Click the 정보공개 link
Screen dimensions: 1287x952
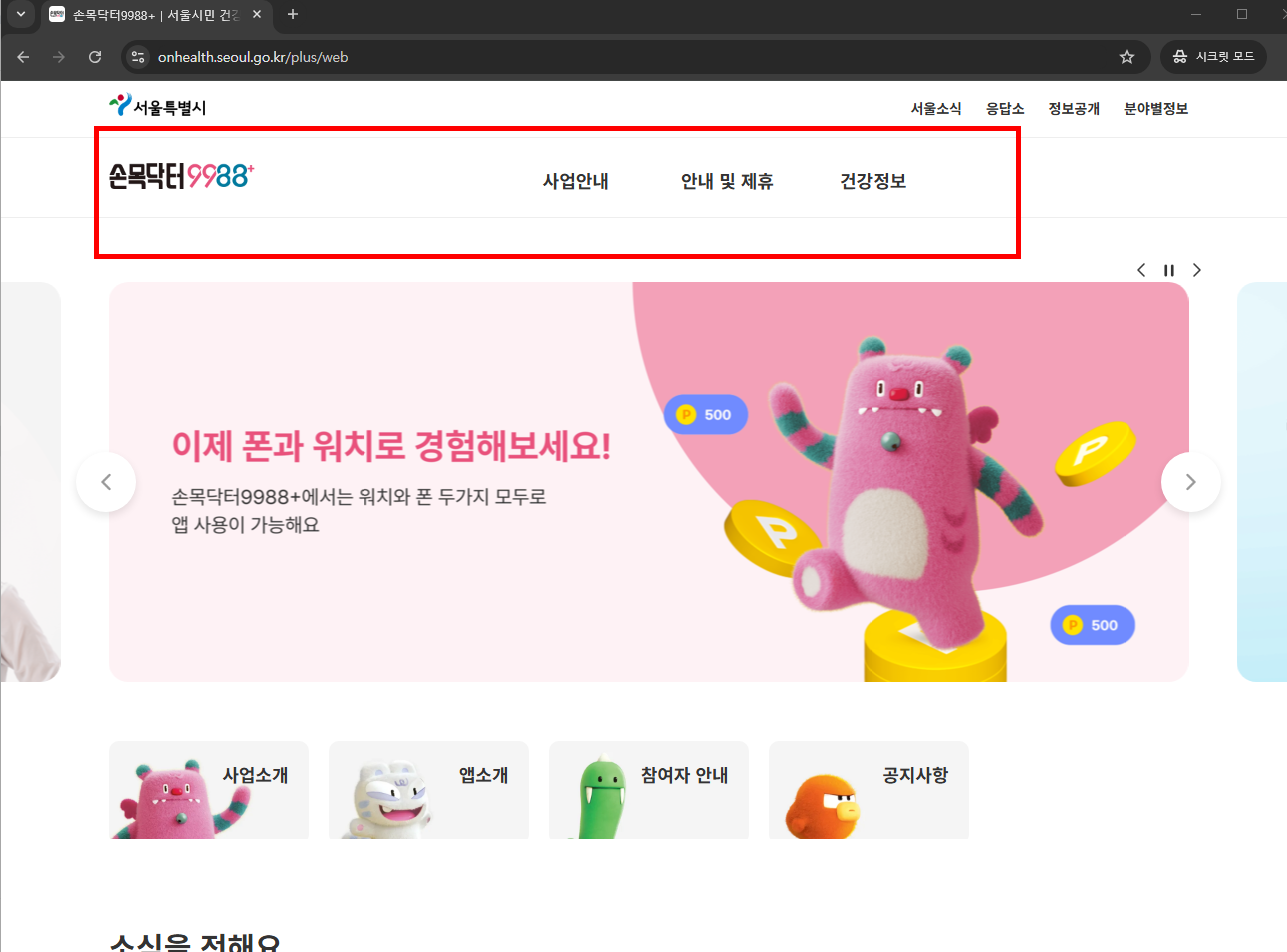coord(1074,108)
